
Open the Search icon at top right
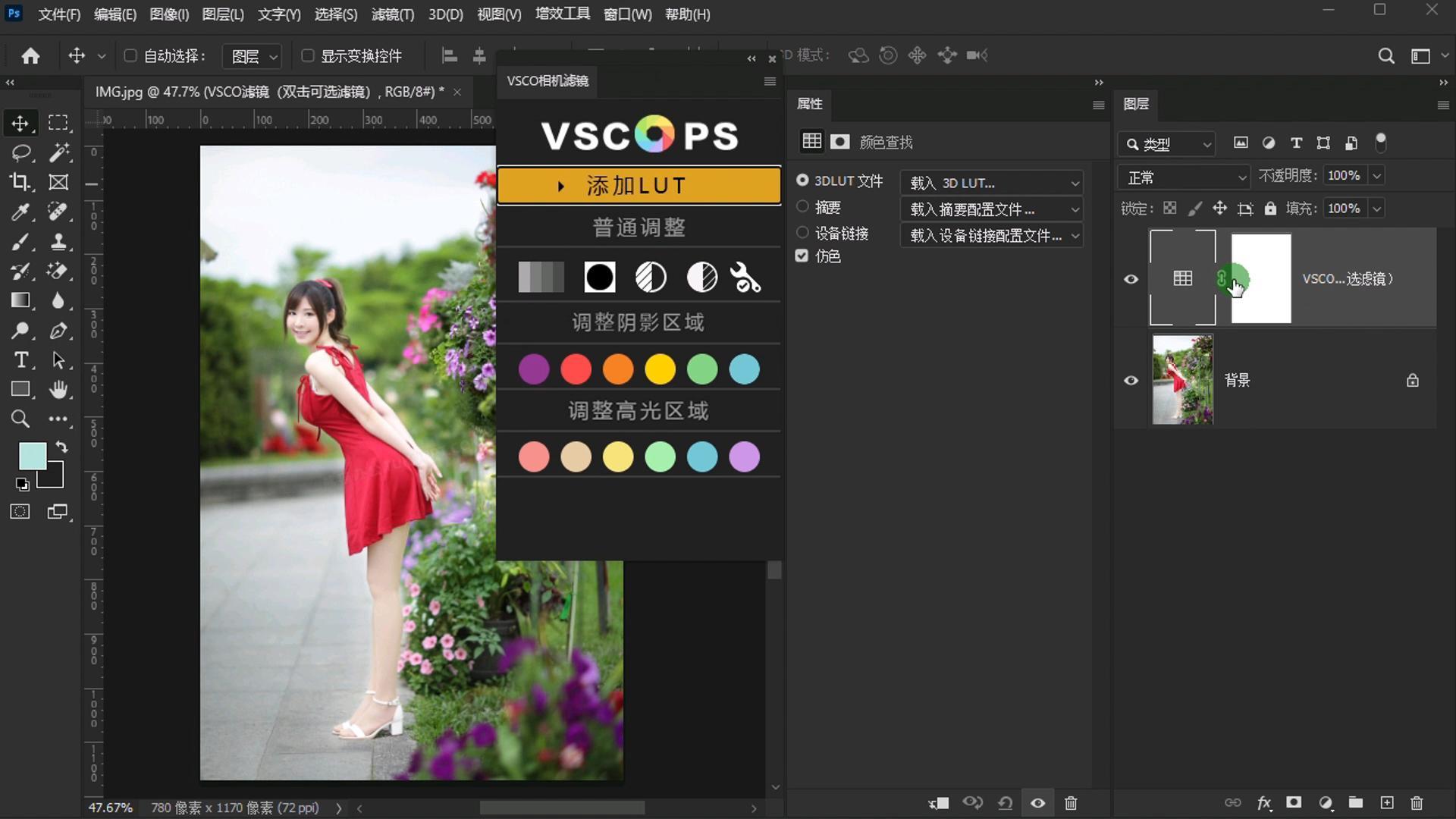coord(1386,55)
